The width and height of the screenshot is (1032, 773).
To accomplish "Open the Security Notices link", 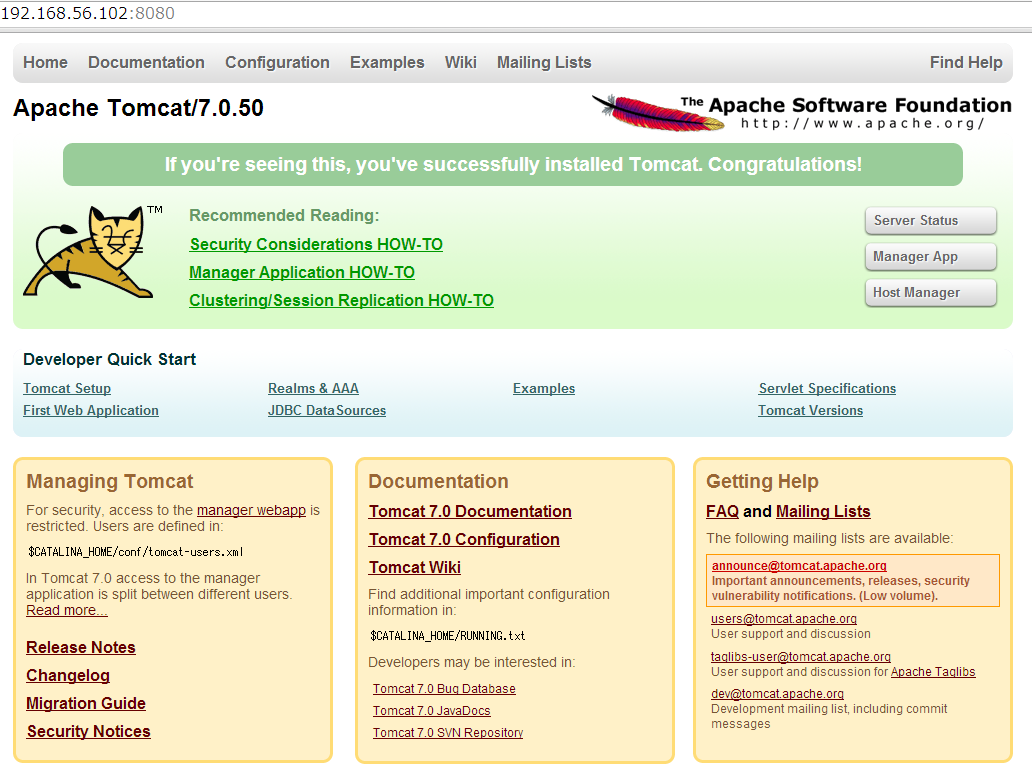I will (89, 732).
